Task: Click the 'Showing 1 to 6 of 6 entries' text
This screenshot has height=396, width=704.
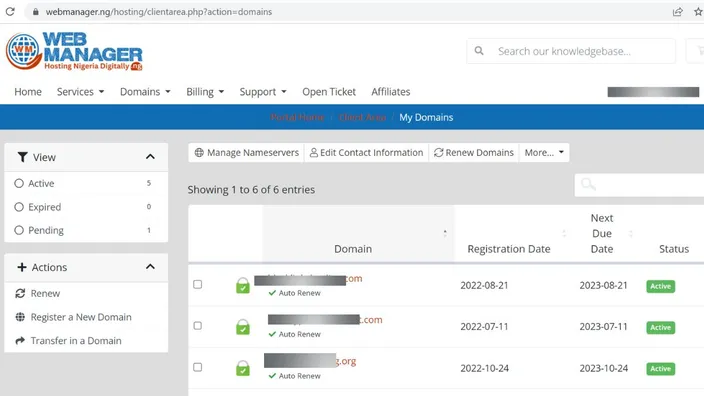Action: [x=251, y=189]
